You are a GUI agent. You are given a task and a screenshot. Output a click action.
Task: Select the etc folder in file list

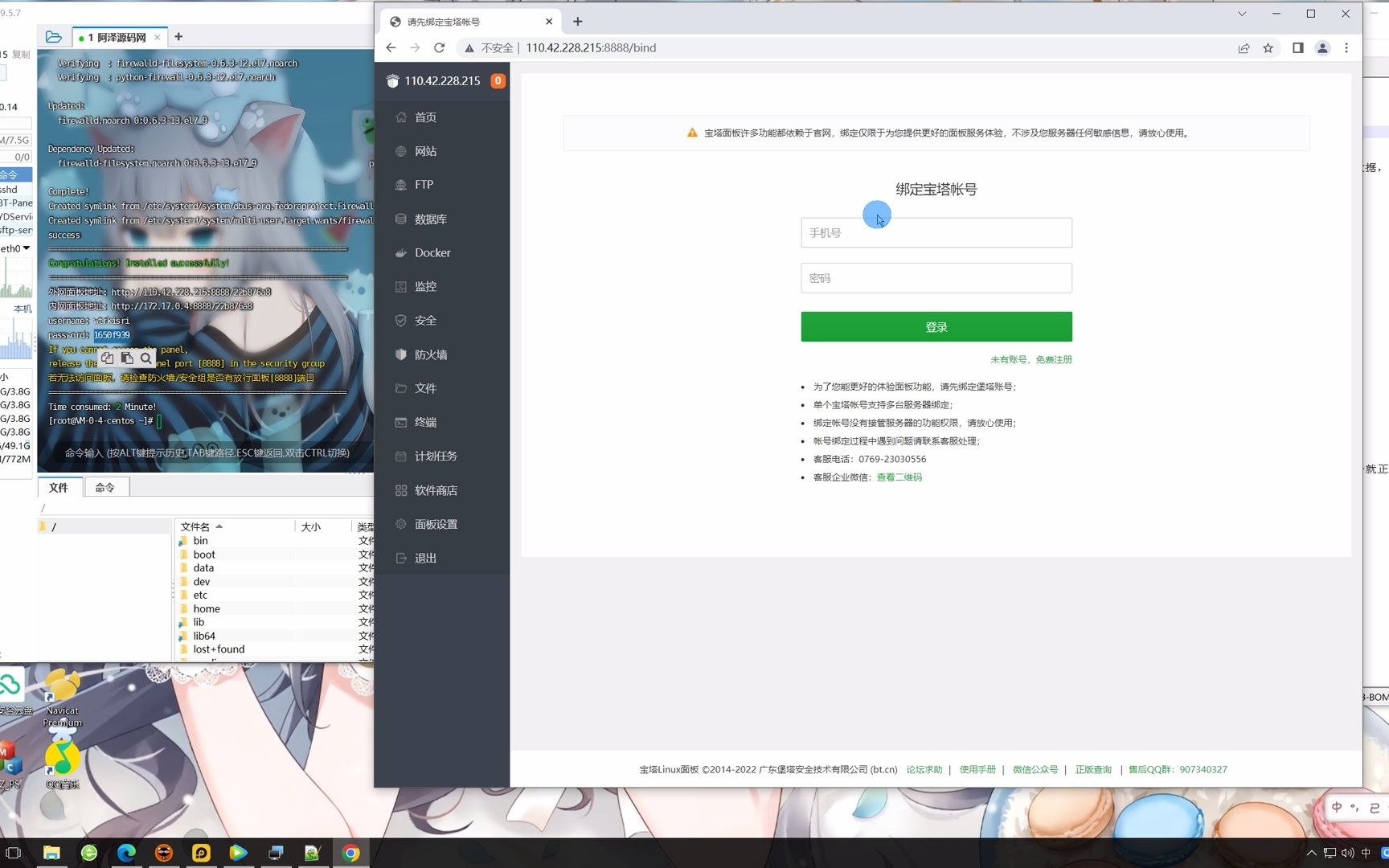coord(200,596)
